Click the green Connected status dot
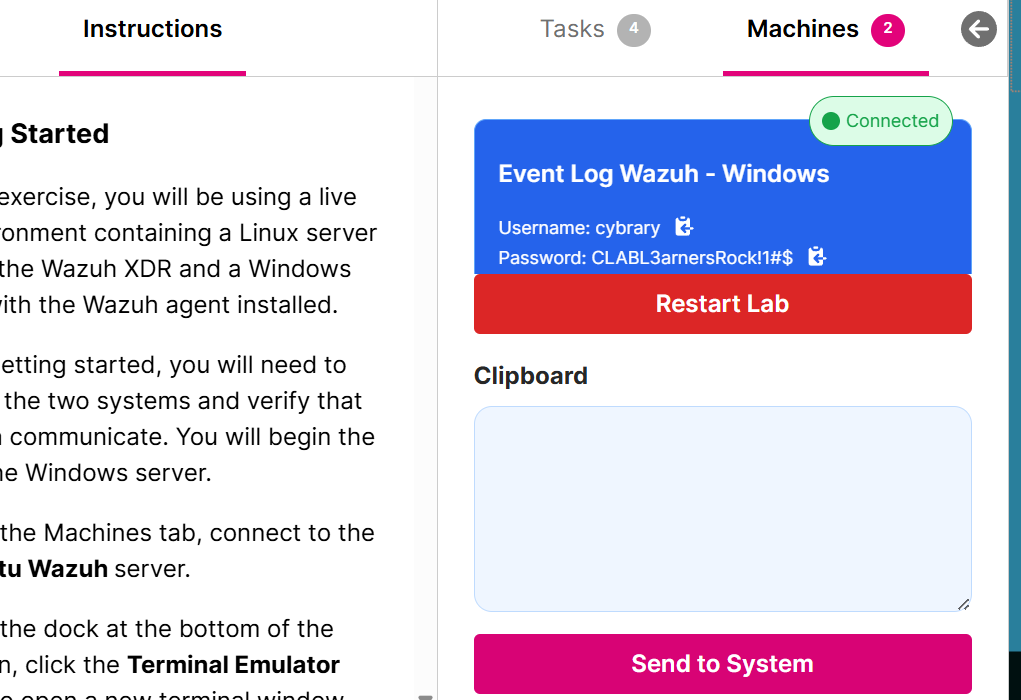 [x=833, y=120]
